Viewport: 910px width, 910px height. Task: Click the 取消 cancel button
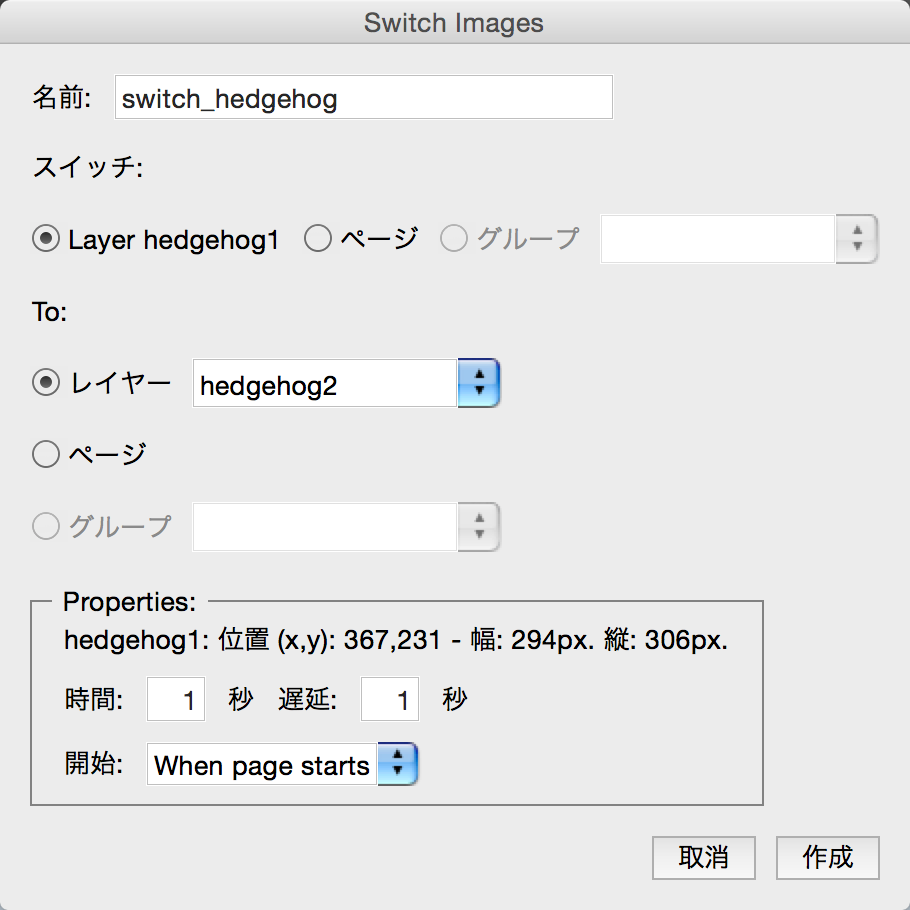tap(703, 858)
